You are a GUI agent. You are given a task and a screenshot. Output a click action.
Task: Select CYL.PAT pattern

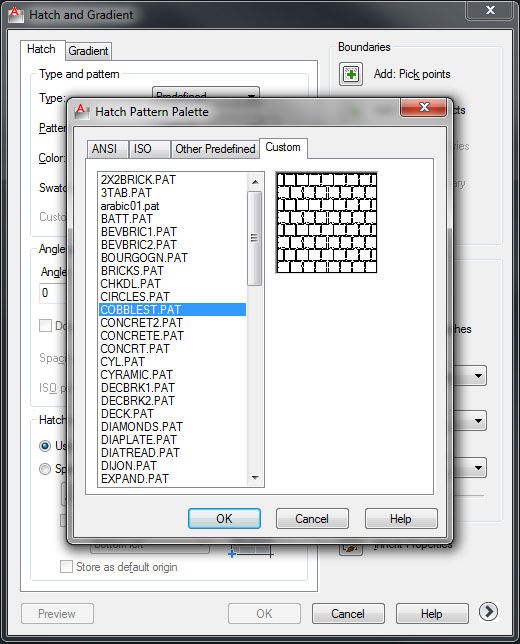pyautogui.click(x=173, y=362)
